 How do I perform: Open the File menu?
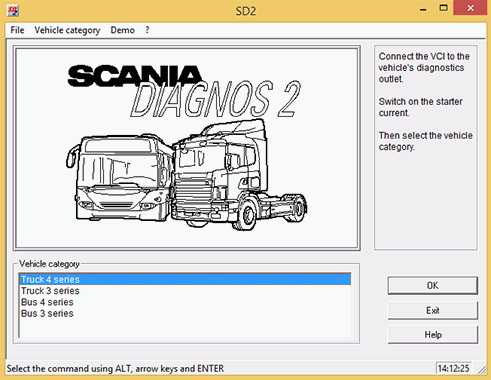[17, 30]
